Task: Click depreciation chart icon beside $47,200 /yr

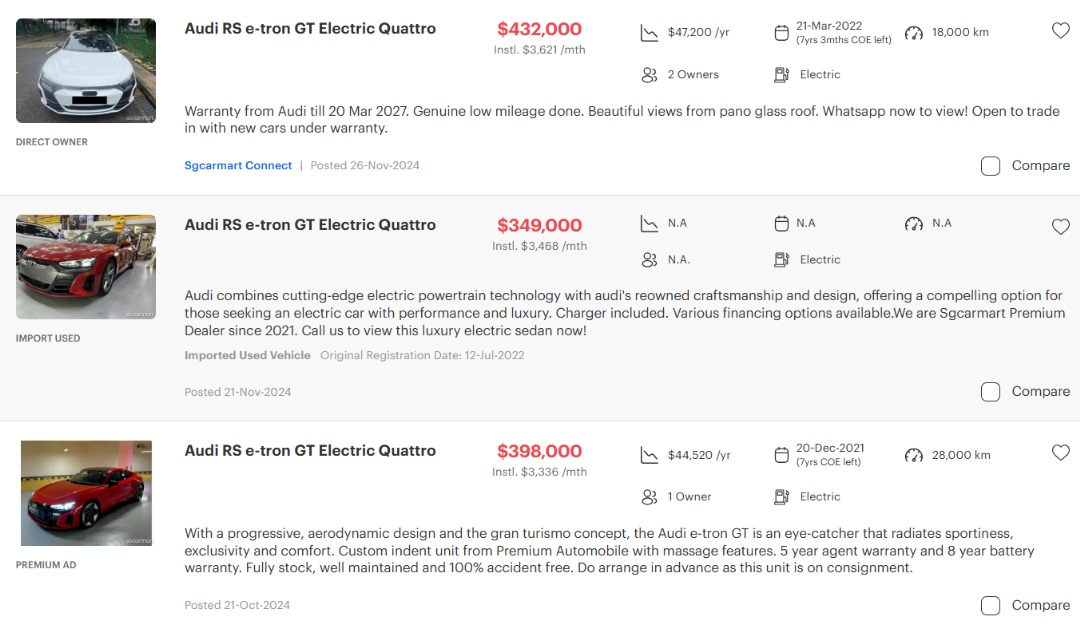Action: [650, 33]
